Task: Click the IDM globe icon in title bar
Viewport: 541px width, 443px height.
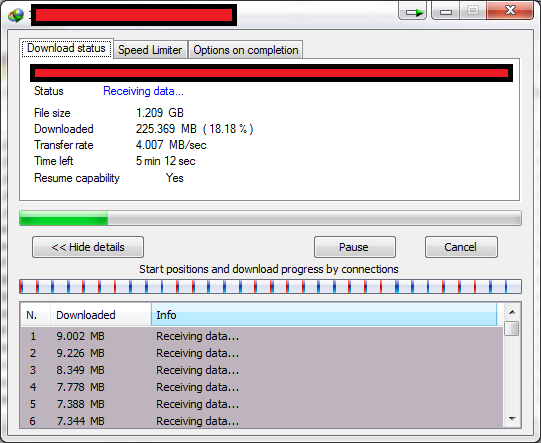Action: coord(16,15)
